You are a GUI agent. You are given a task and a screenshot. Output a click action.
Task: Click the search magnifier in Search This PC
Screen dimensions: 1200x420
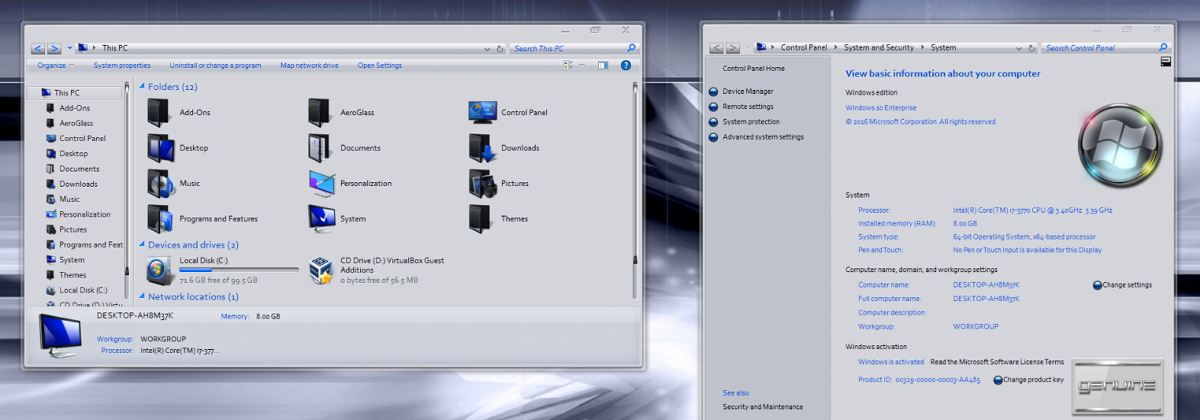(632, 47)
